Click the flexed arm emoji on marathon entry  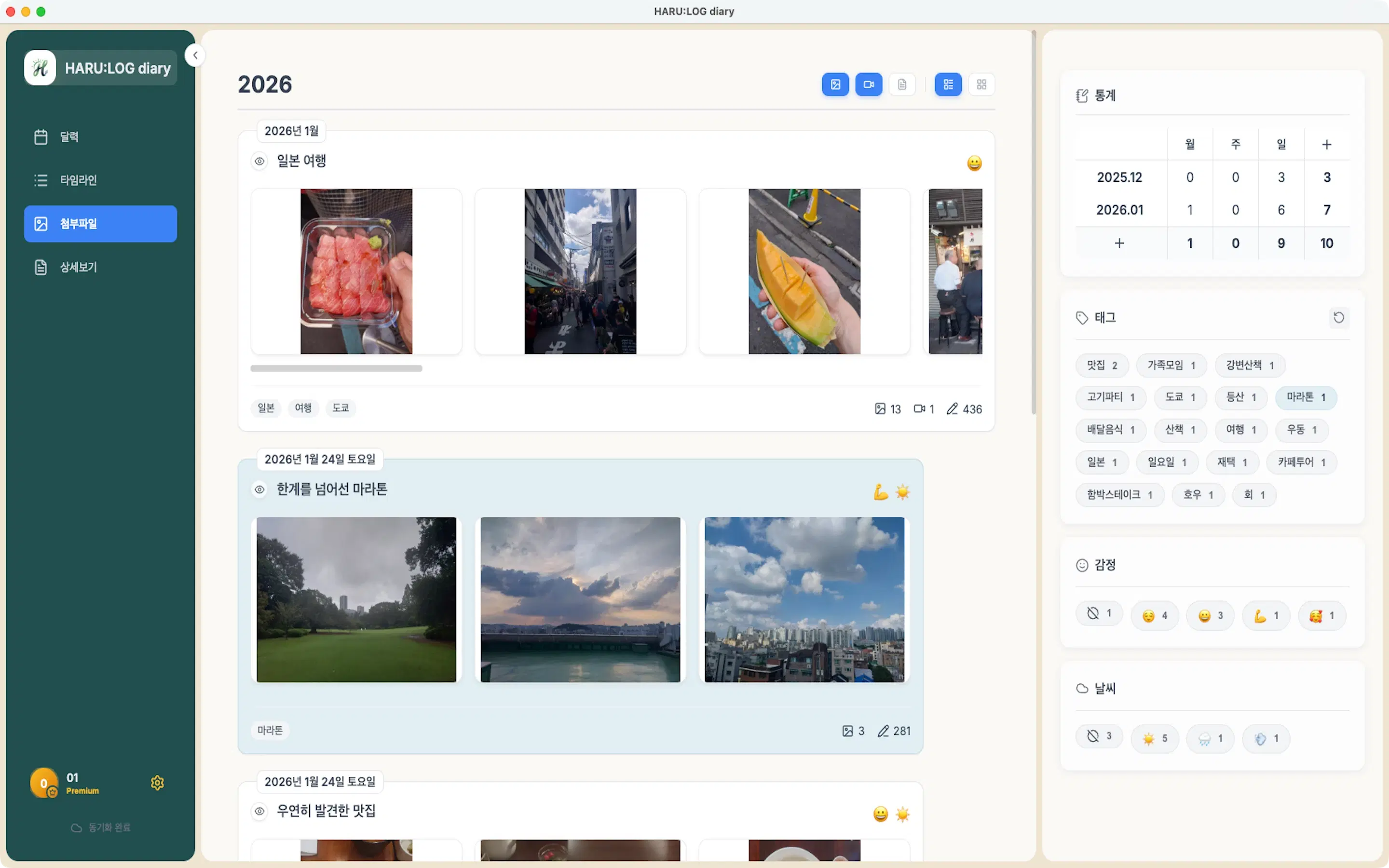coord(881,492)
